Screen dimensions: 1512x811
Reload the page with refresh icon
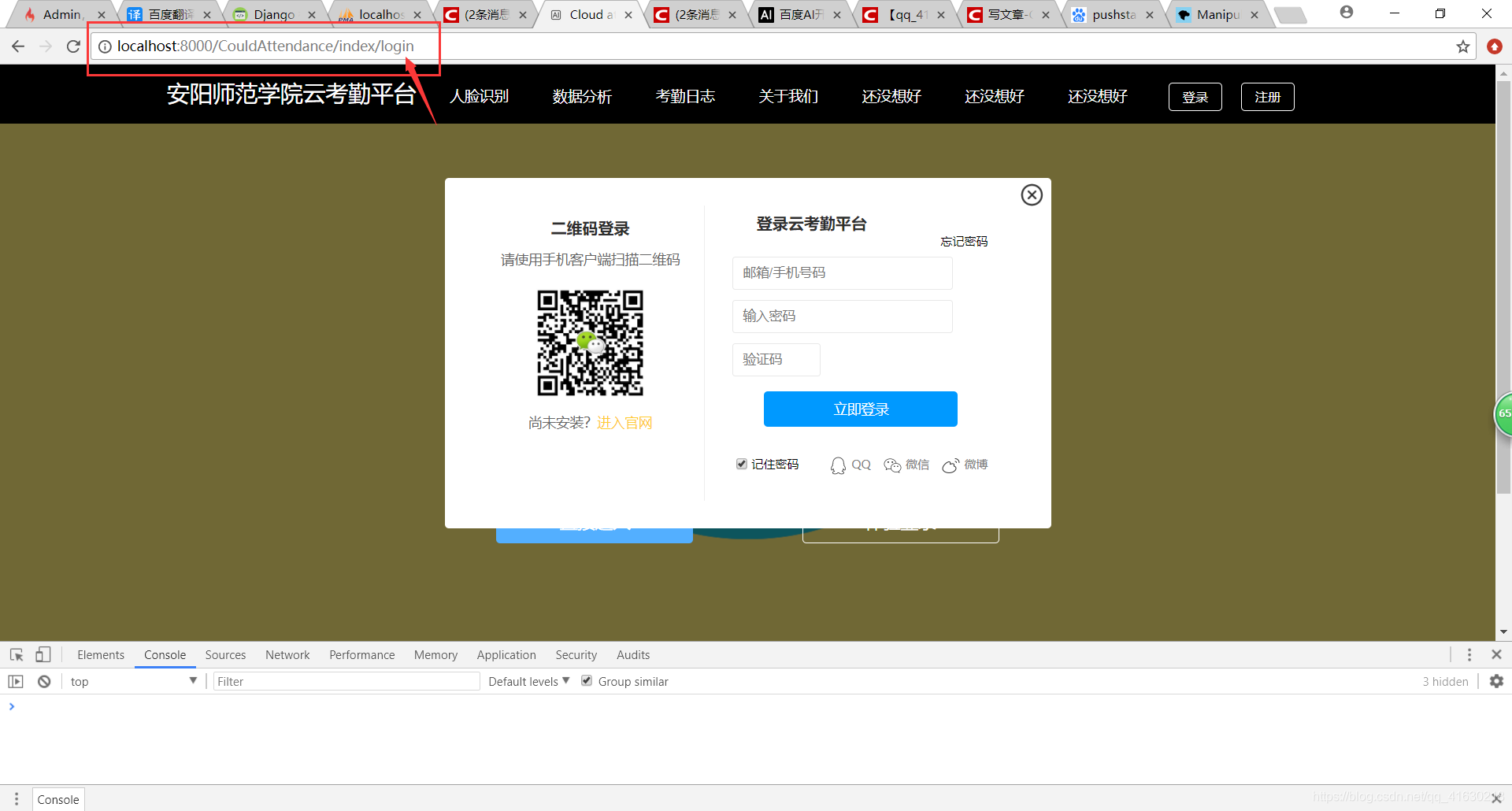click(73, 46)
